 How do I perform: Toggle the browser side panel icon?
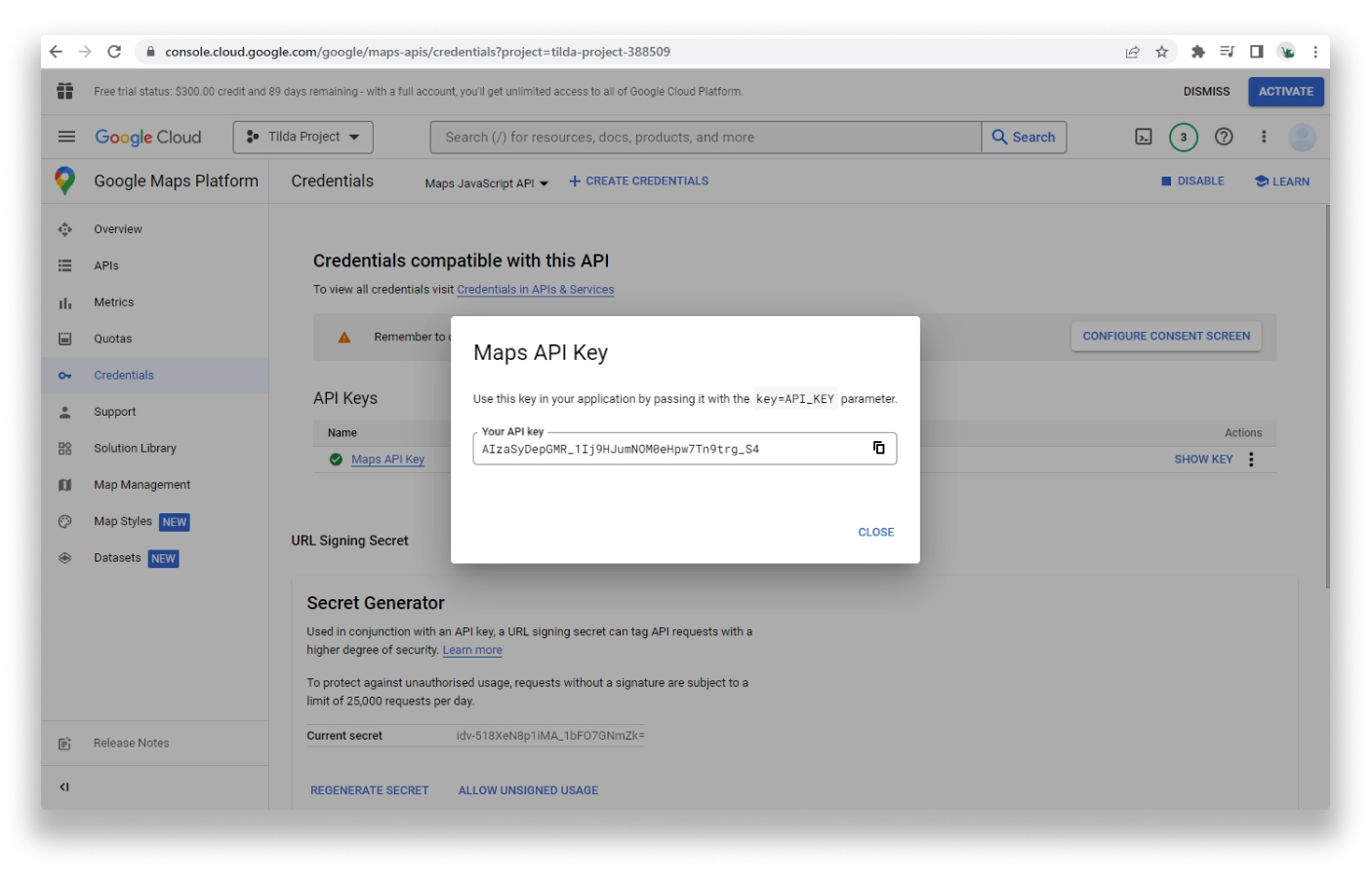point(1256,52)
